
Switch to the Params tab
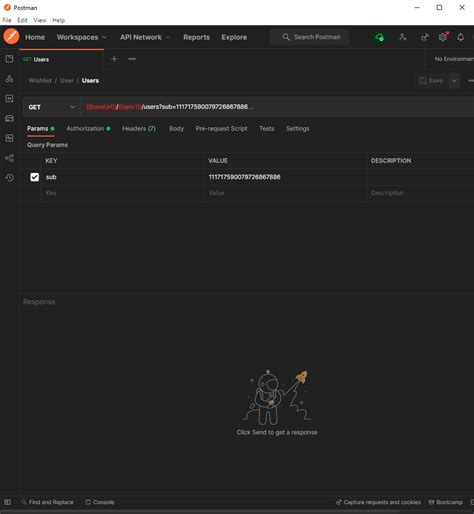click(40, 129)
